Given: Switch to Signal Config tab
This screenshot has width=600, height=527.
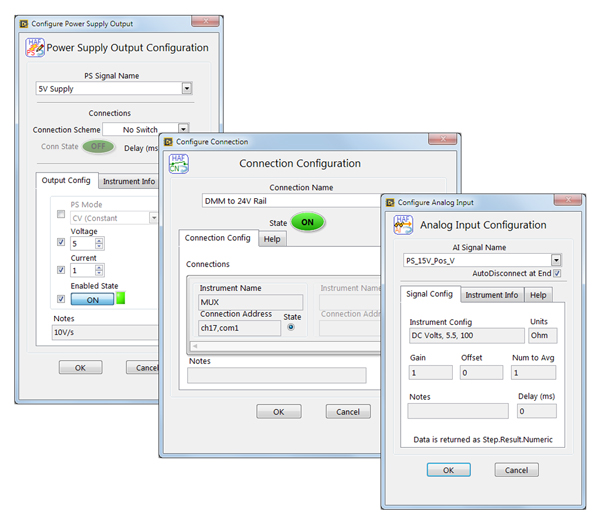Looking at the screenshot, I should [429, 294].
